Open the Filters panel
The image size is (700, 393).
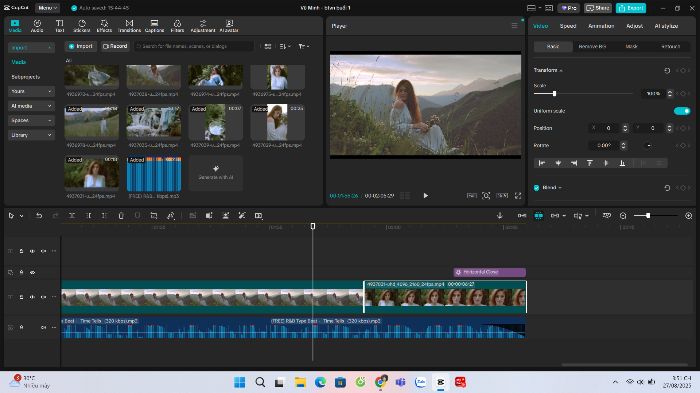point(177,26)
